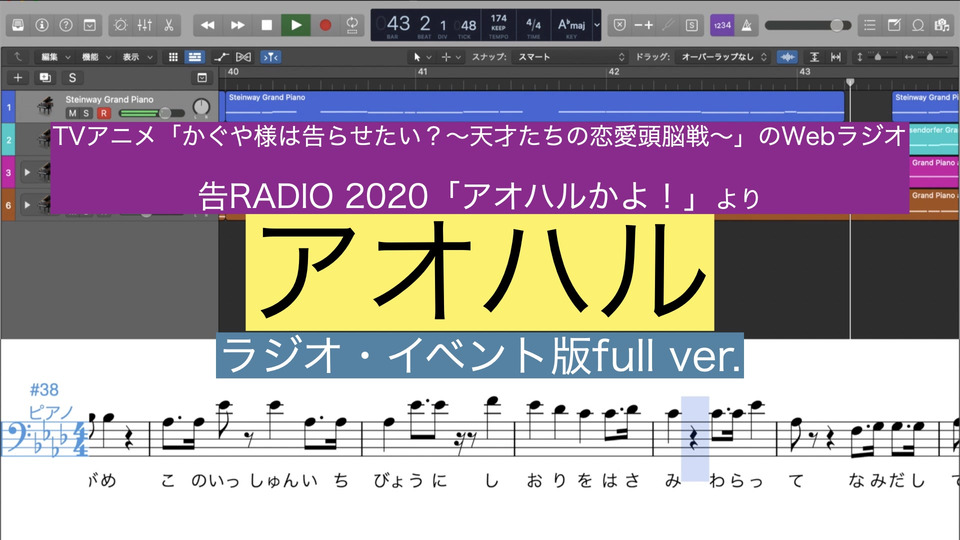Open the Editors with the scissors icon

[x=168, y=25]
